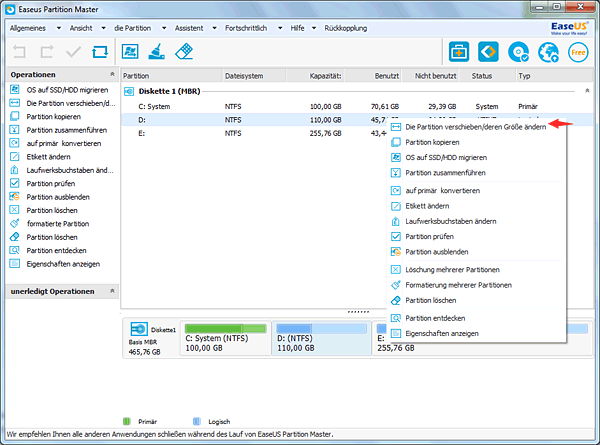The image size is (600, 445).
Task: Click icon beside 'OS auf SSD/HDD migrieren' in sidebar
Action: 14,90
